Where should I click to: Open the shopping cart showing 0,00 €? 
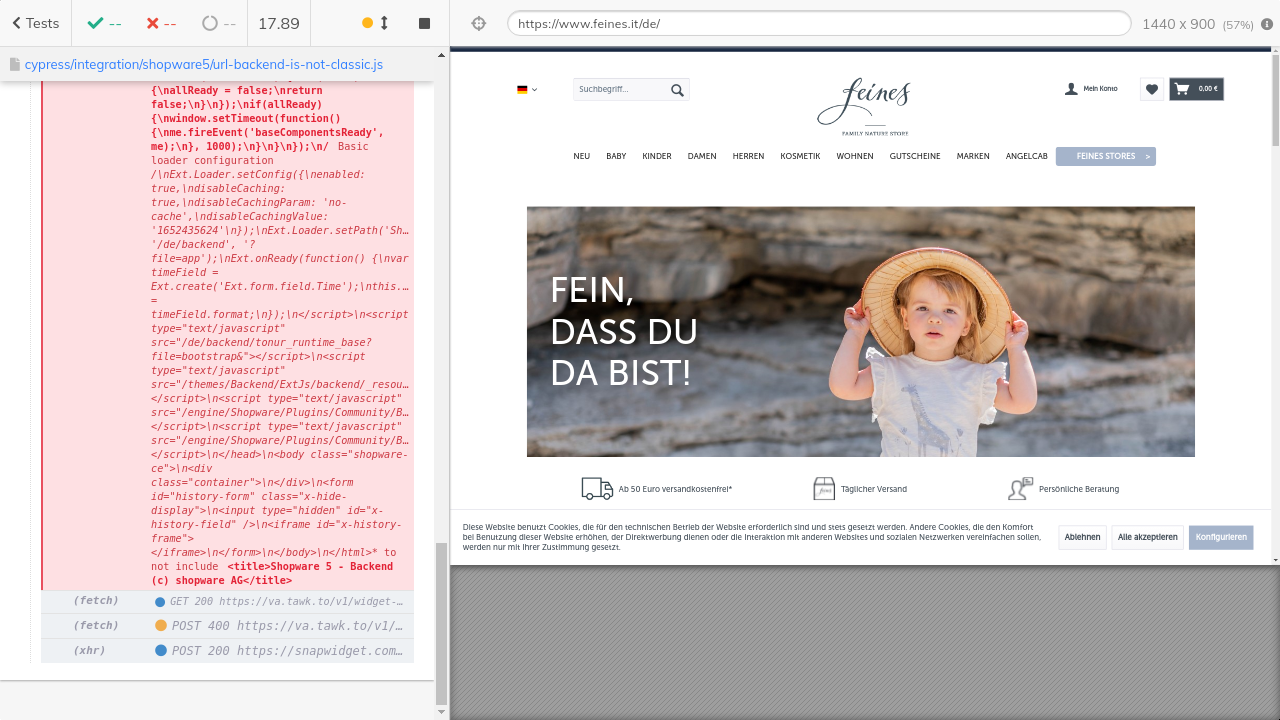pyautogui.click(x=1196, y=89)
